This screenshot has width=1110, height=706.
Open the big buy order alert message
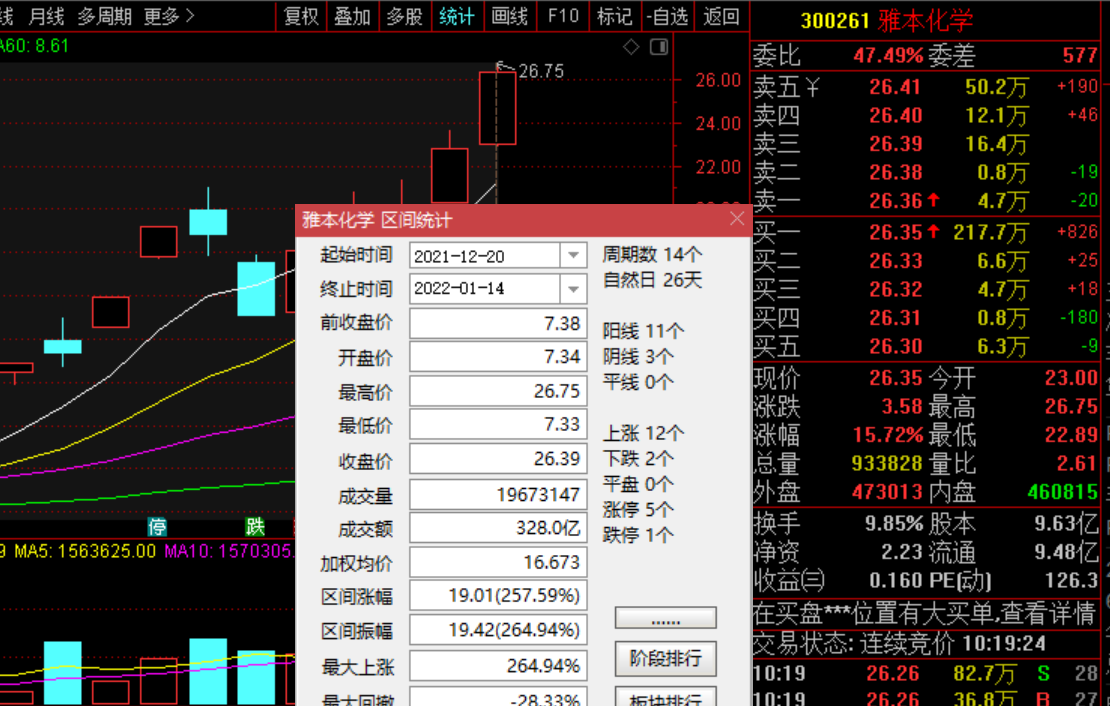tap(925, 613)
